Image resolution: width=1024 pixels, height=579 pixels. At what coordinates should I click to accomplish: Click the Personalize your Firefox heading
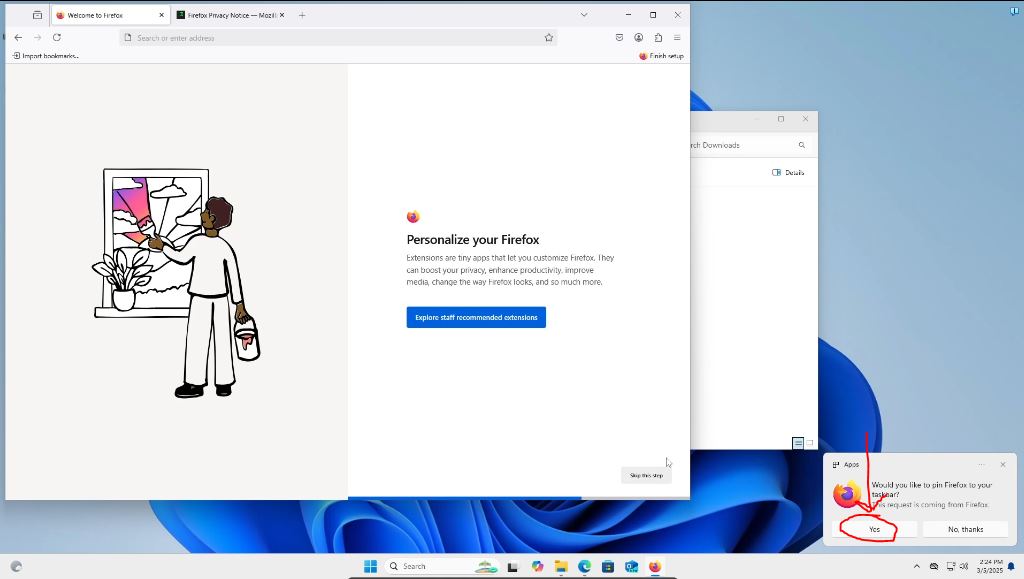pos(473,240)
